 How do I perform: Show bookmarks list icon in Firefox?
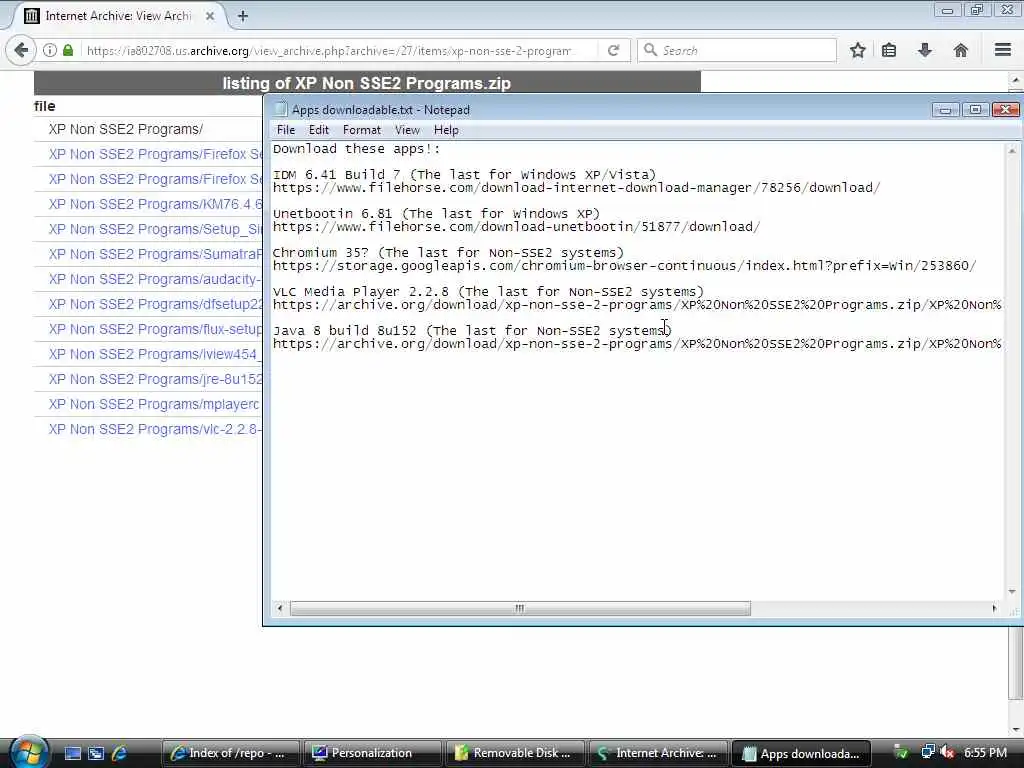[x=889, y=50]
